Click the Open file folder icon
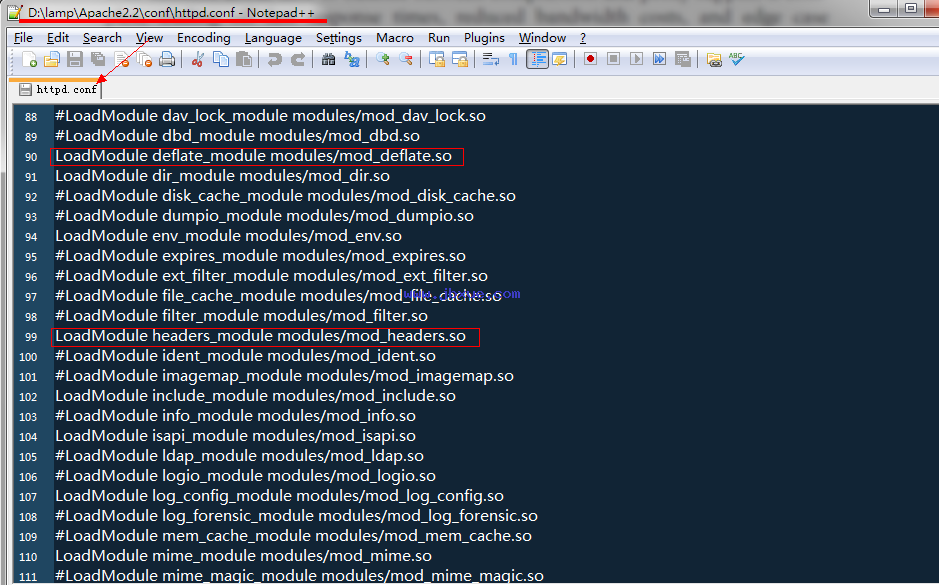This screenshot has width=939, height=585. click(52, 59)
